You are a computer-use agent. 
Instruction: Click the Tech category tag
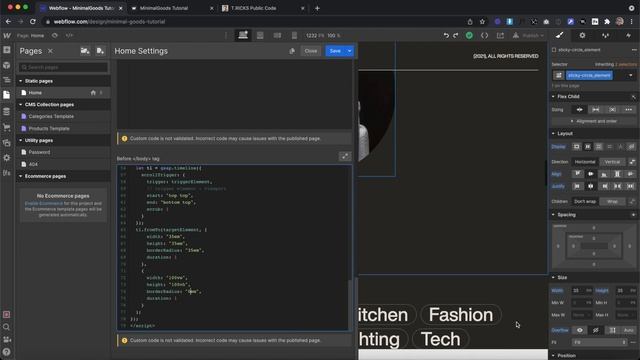tap(440, 339)
